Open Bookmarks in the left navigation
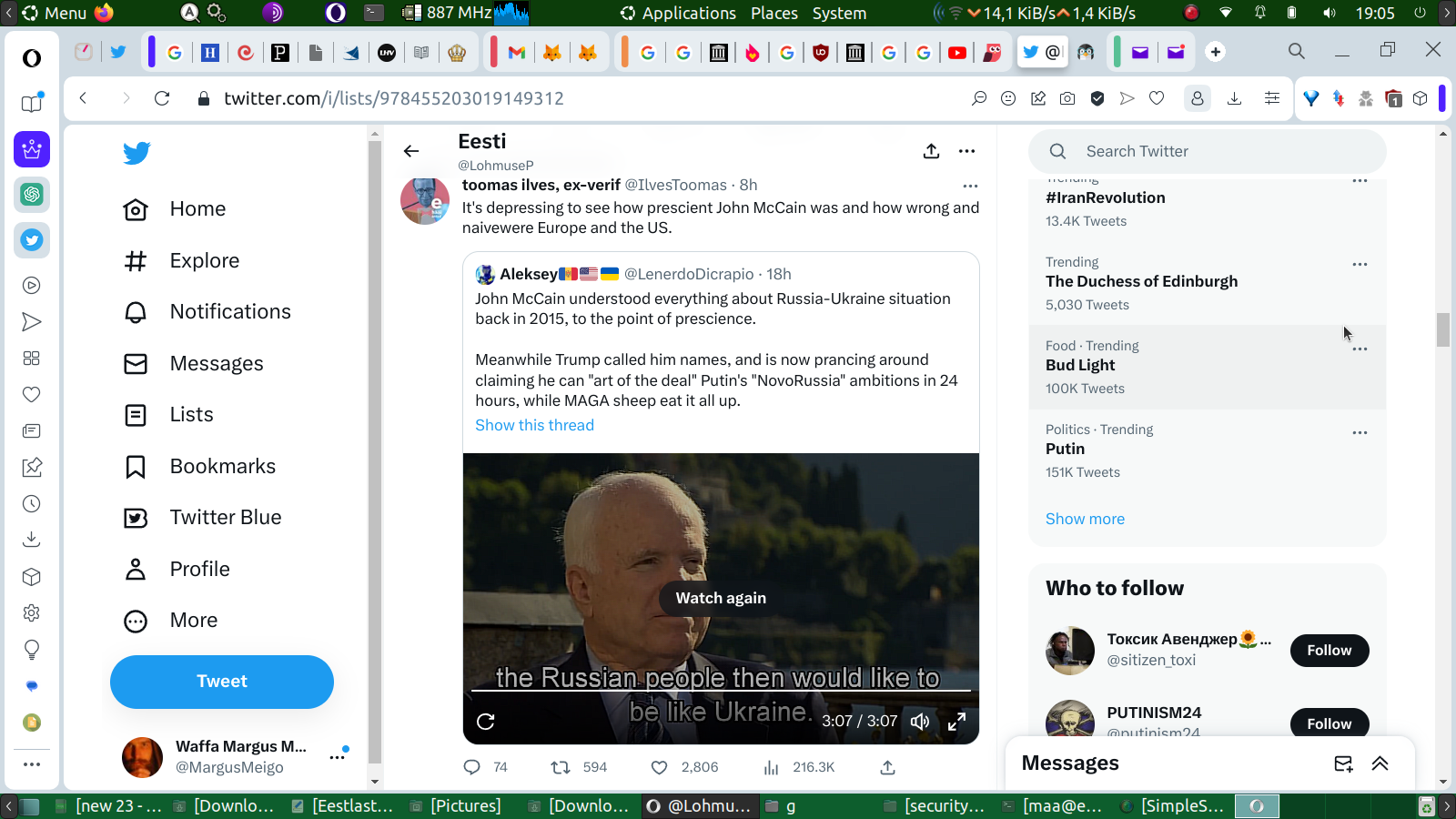1456x819 pixels. click(199, 467)
